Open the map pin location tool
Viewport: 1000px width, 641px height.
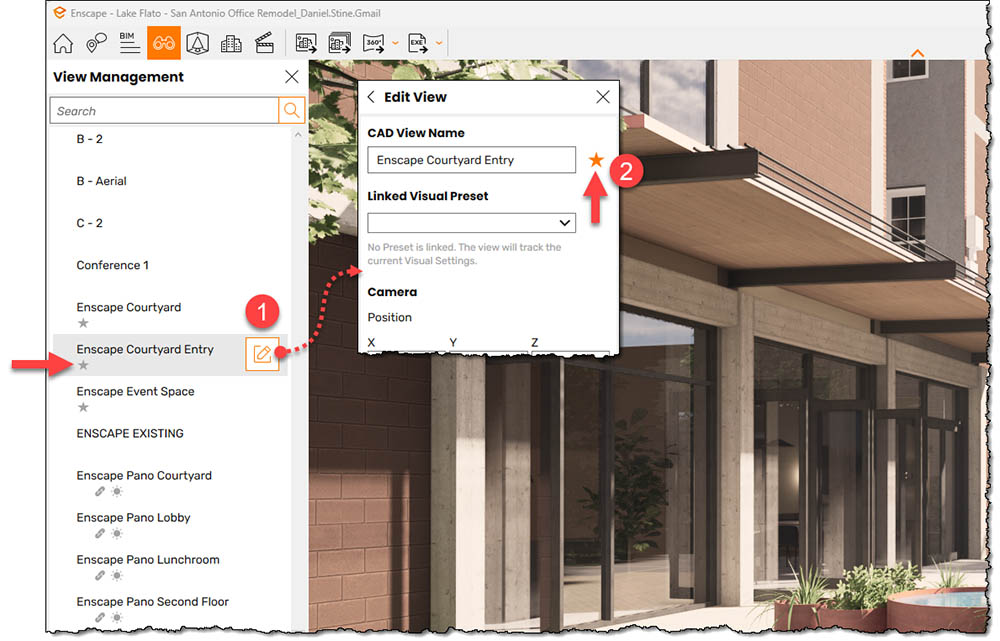pyautogui.click(x=96, y=43)
